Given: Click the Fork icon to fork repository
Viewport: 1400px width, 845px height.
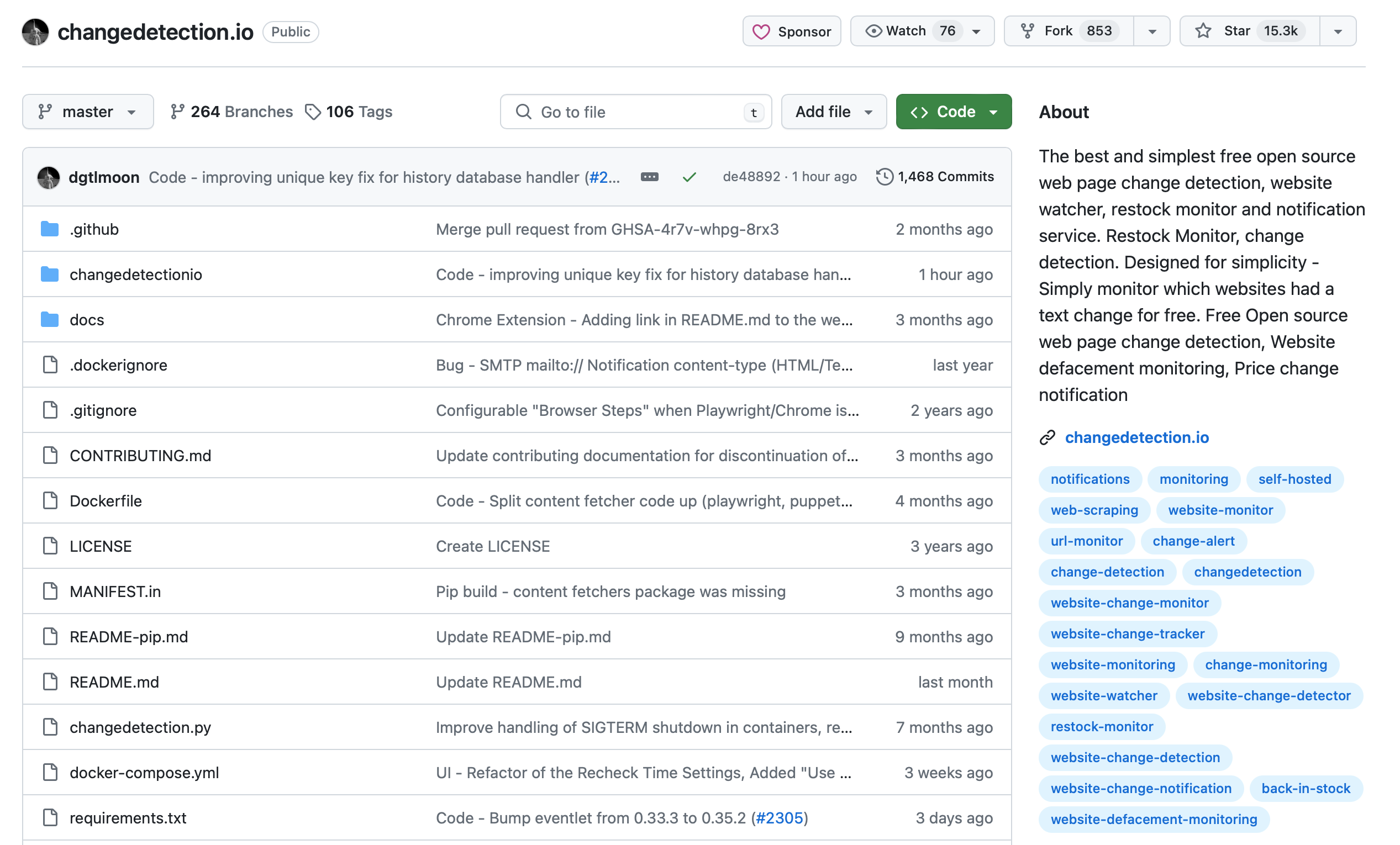Looking at the screenshot, I should [1028, 31].
